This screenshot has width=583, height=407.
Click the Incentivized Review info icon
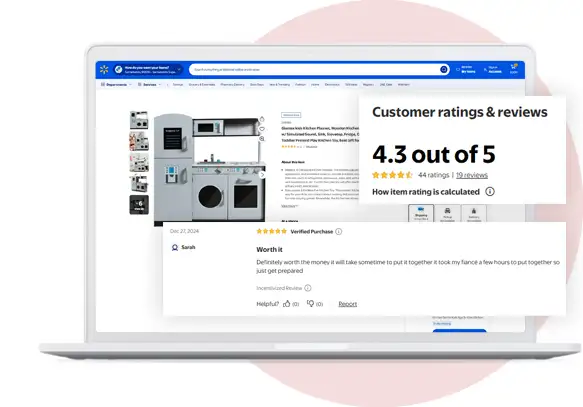[308, 288]
